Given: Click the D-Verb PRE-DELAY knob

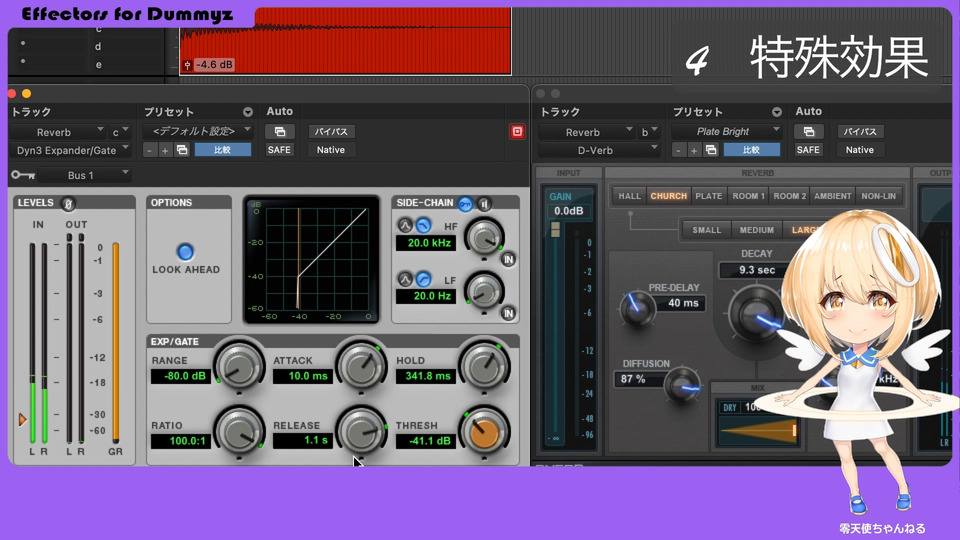Looking at the screenshot, I should click(x=637, y=308).
